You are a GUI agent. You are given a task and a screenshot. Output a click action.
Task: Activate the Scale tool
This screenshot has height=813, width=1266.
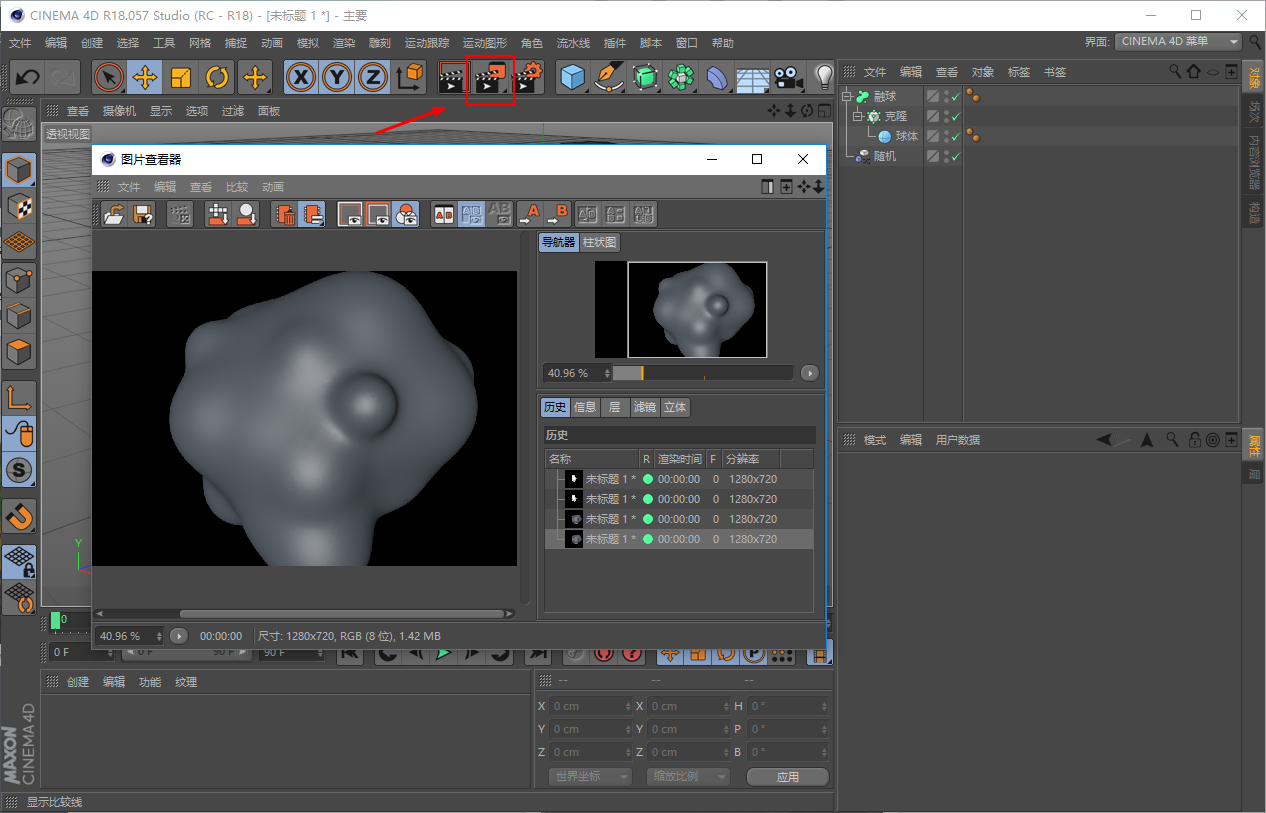pyautogui.click(x=181, y=77)
